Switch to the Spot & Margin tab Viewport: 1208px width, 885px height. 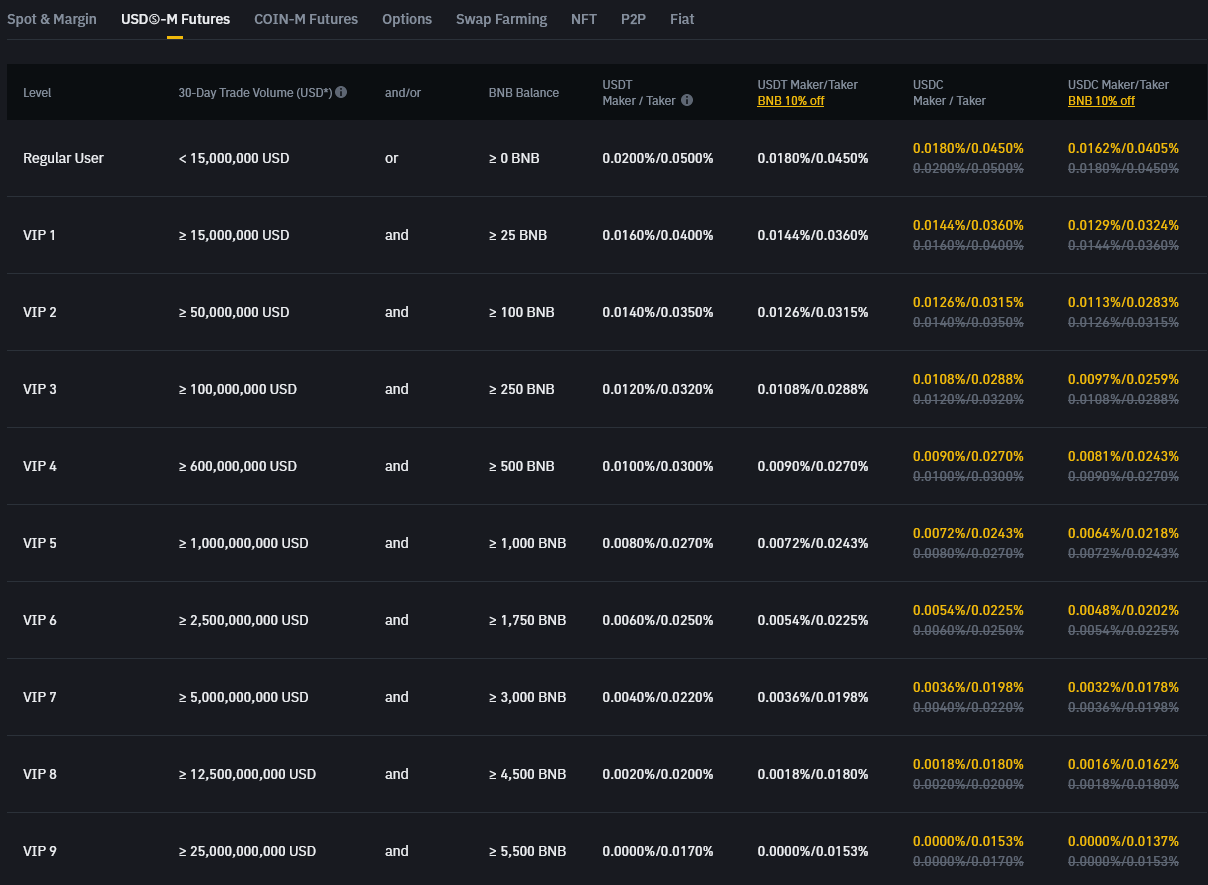[52, 19]
